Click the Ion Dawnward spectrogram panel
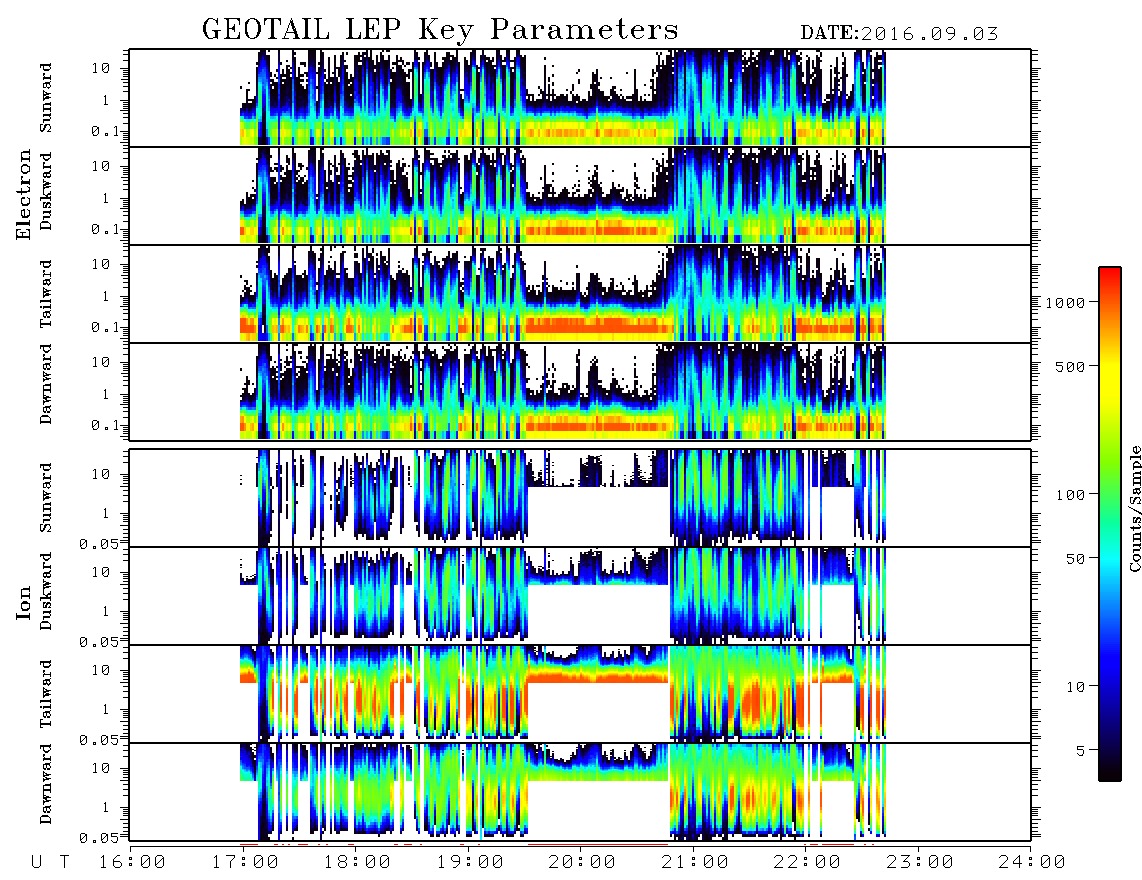 click(580, 791)
